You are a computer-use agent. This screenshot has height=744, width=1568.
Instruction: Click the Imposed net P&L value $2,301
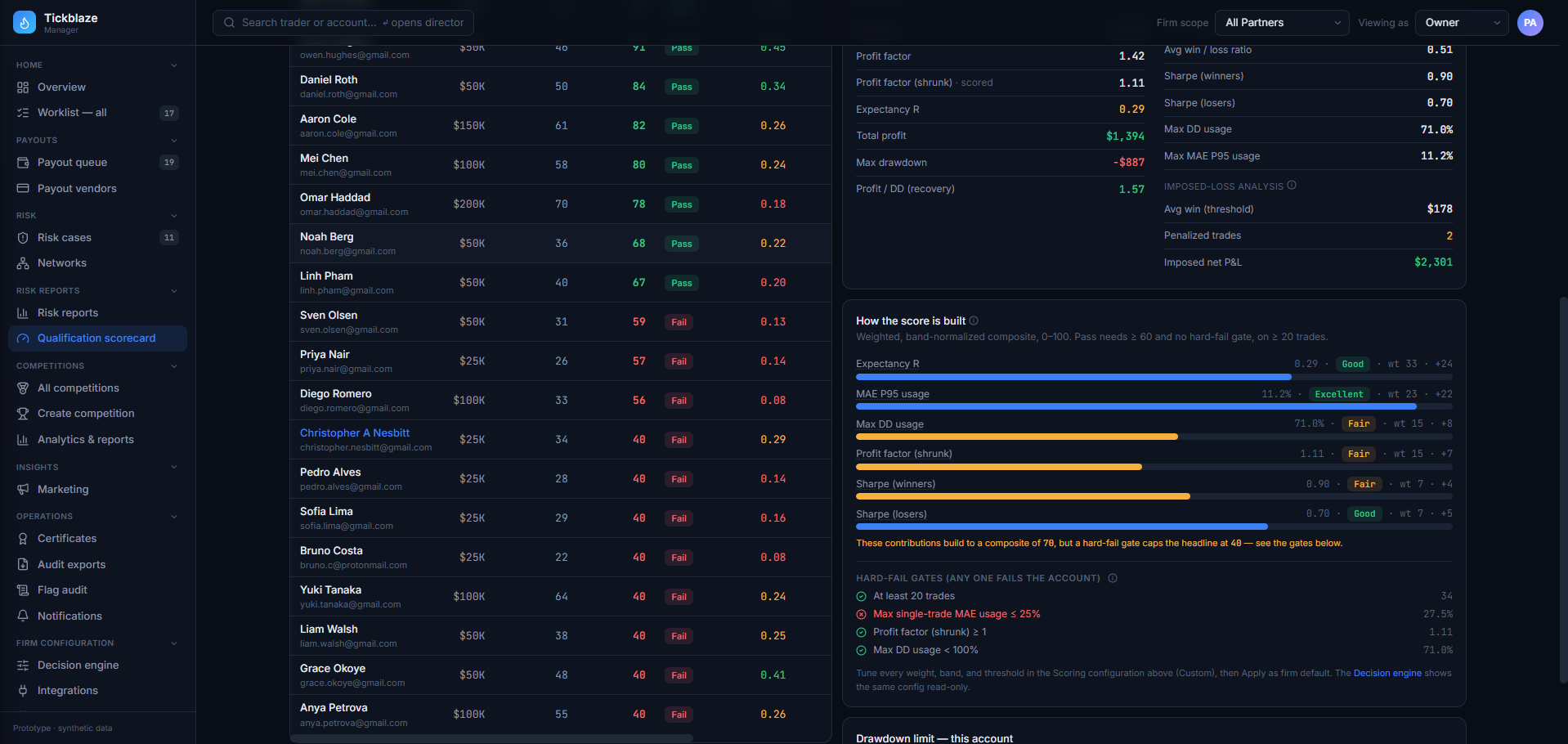[1433, 262]
